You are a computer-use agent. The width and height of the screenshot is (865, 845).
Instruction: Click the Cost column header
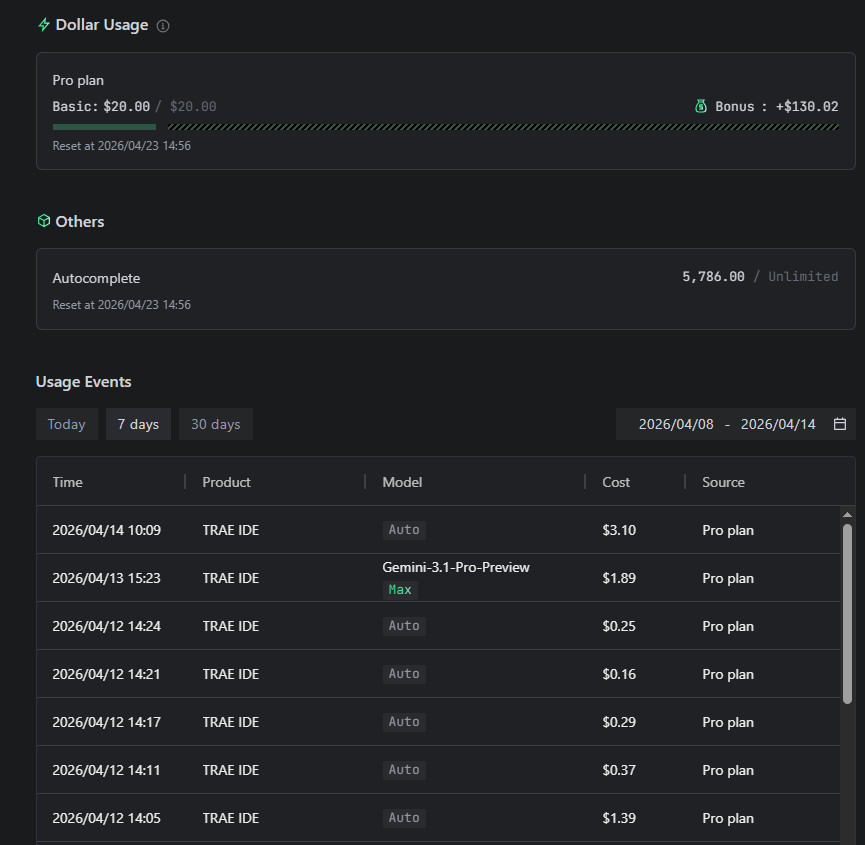point(616,482)
